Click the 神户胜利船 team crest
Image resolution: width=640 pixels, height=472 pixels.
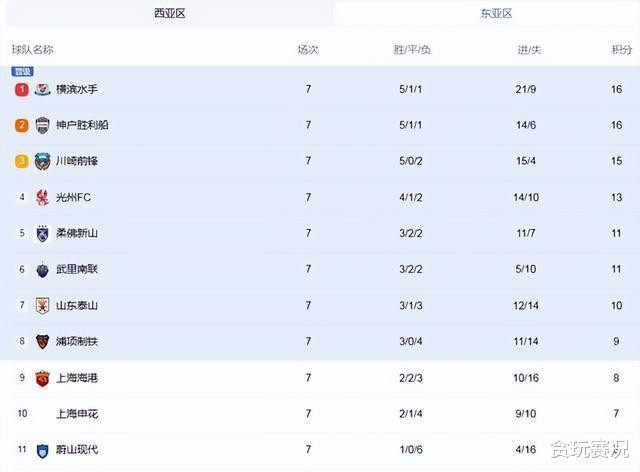point(42,125)
